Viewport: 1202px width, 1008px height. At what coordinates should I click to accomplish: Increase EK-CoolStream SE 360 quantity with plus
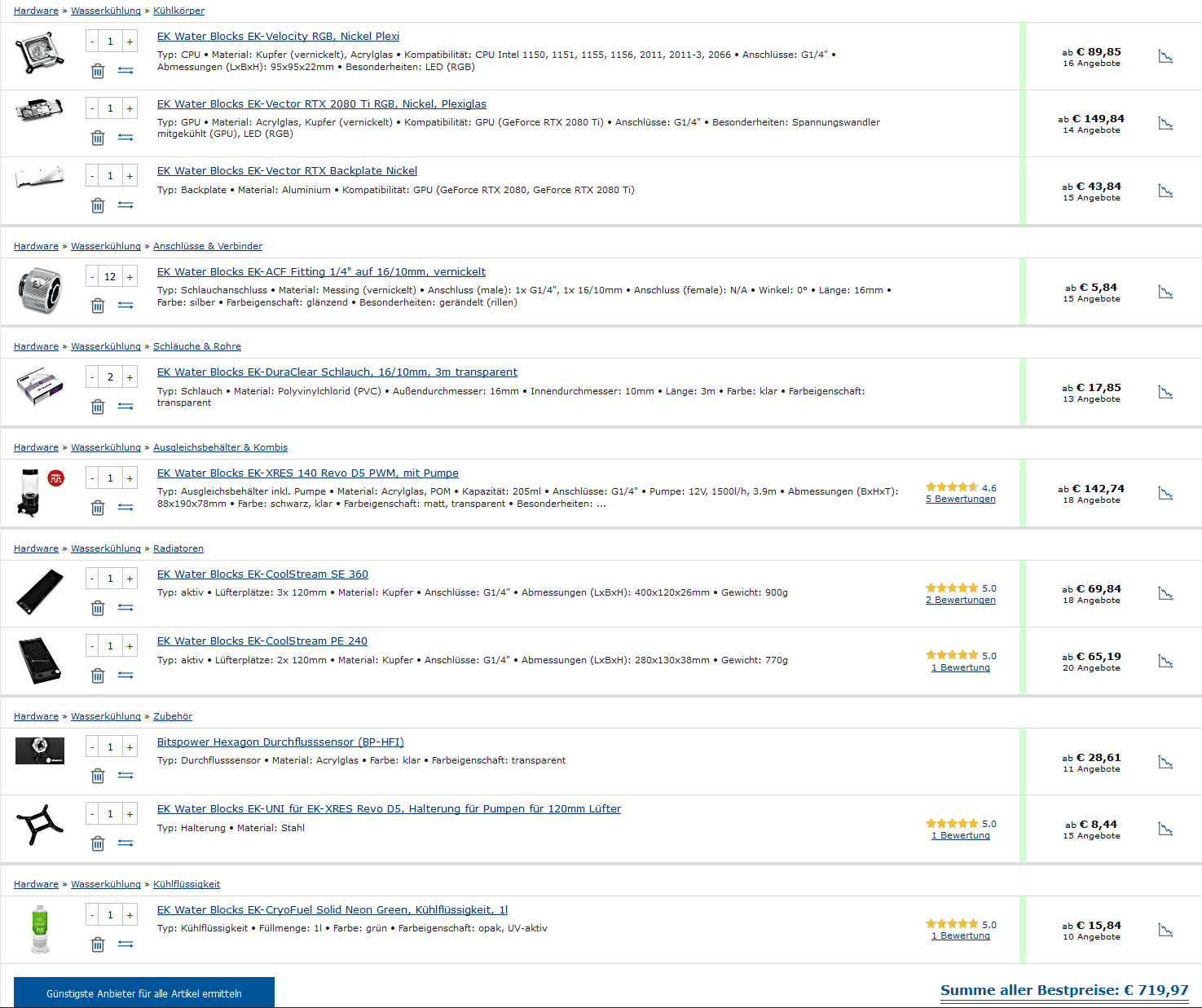tap(130, 579)
